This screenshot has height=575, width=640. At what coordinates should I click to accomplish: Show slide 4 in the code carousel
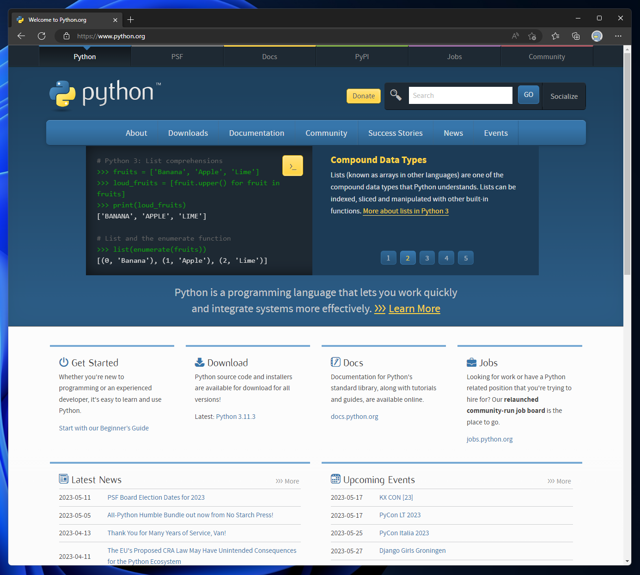coord(446,258)
